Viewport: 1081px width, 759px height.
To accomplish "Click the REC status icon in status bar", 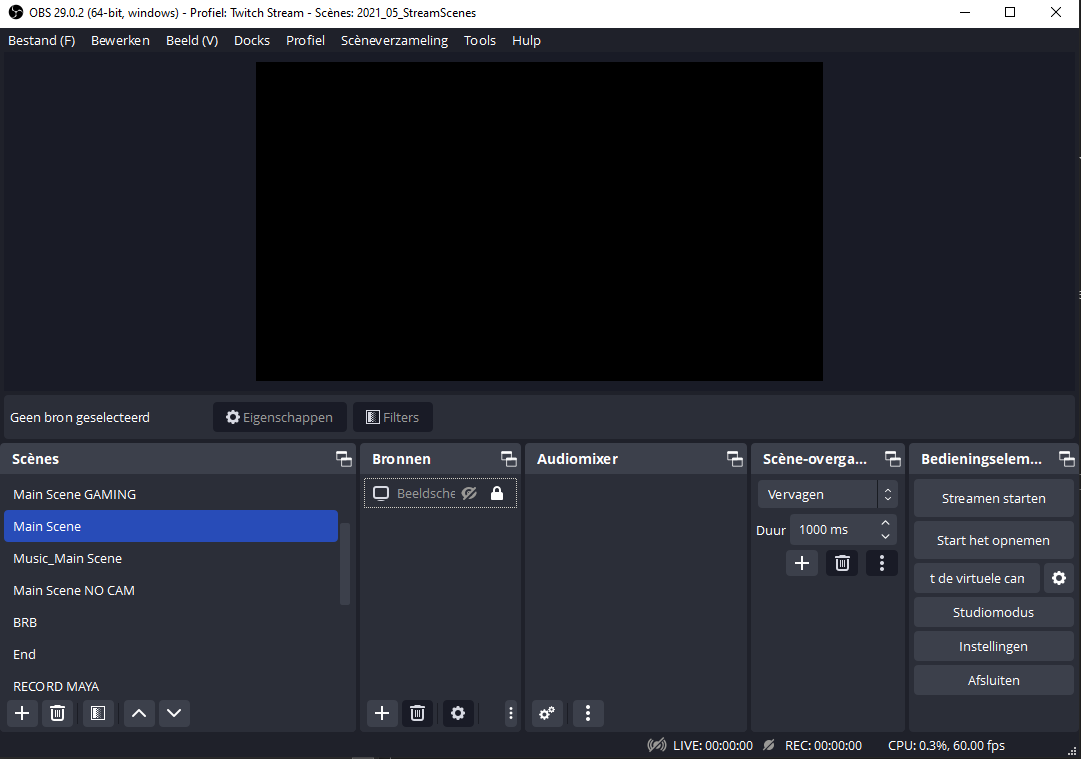I will pyautogui.click(x=769, y=745).
